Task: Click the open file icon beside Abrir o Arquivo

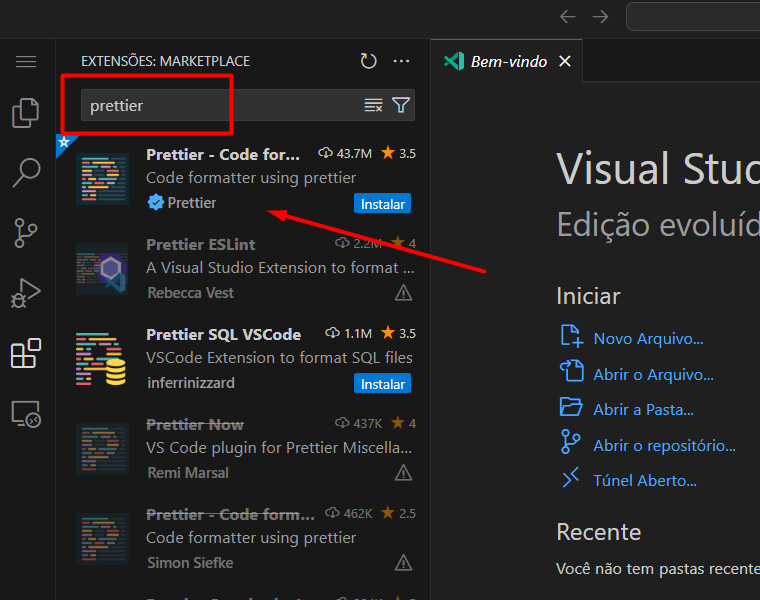Action: [571, 371]
